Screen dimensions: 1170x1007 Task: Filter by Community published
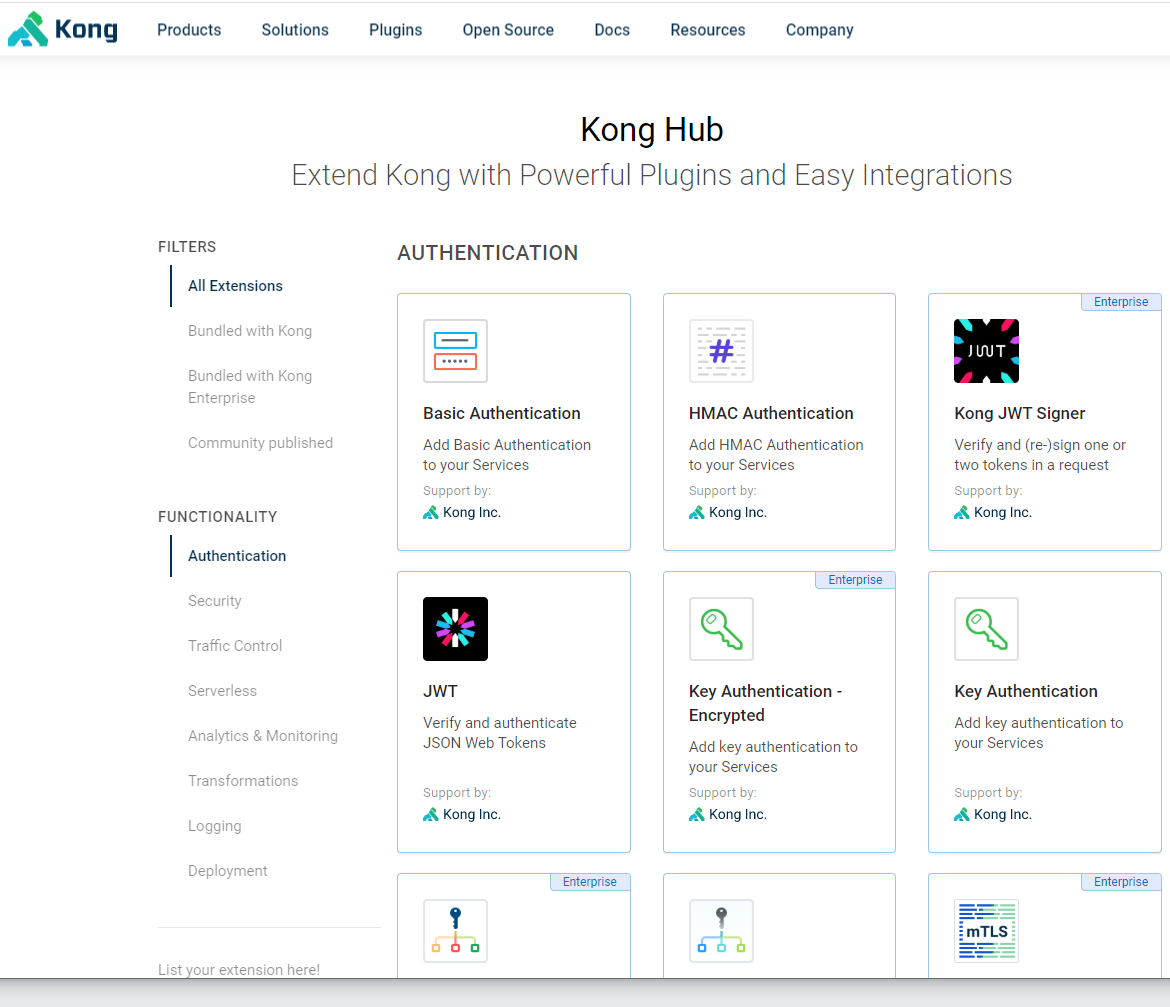[x=260, y=442]
